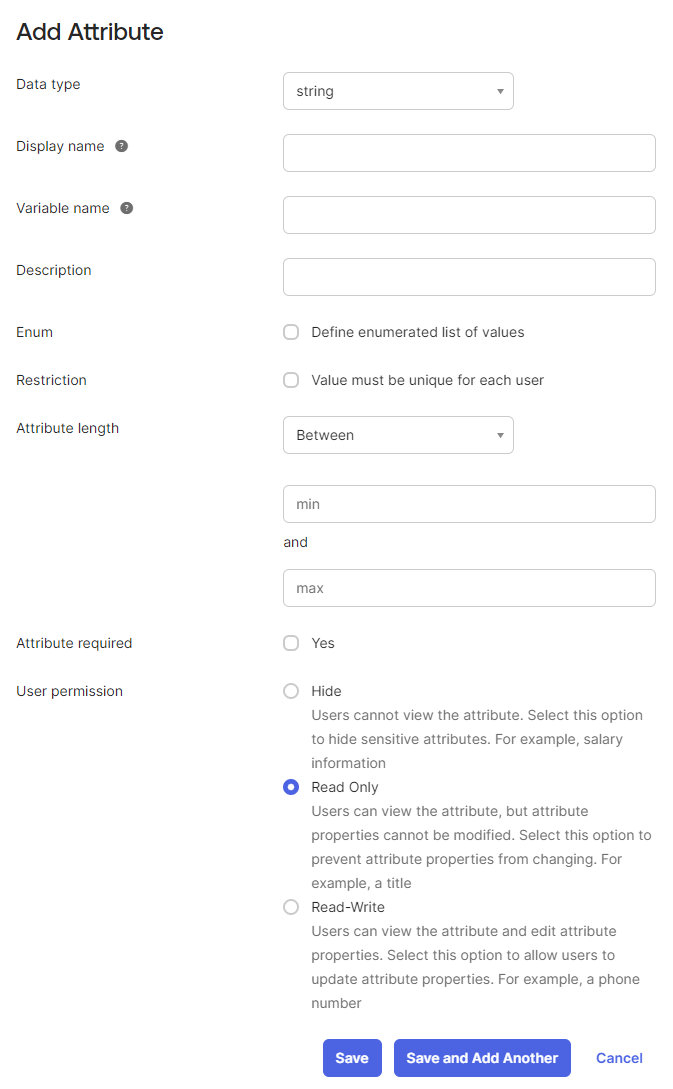Select the Read Only permission radio

291,787
